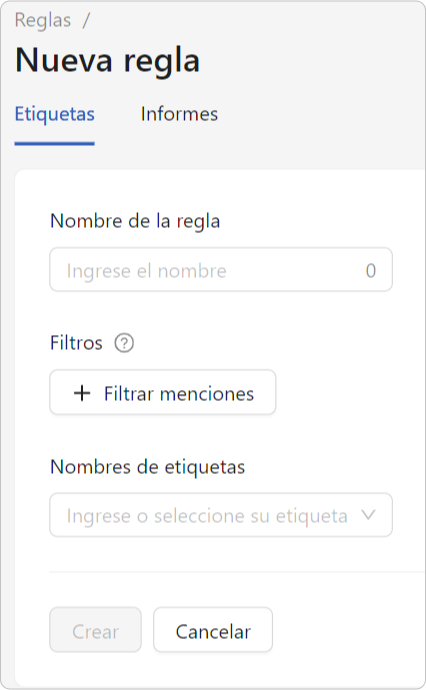Click the 'Nueva regla' page heading
This screenshot has height=690, width=426.
pos(108,61)
